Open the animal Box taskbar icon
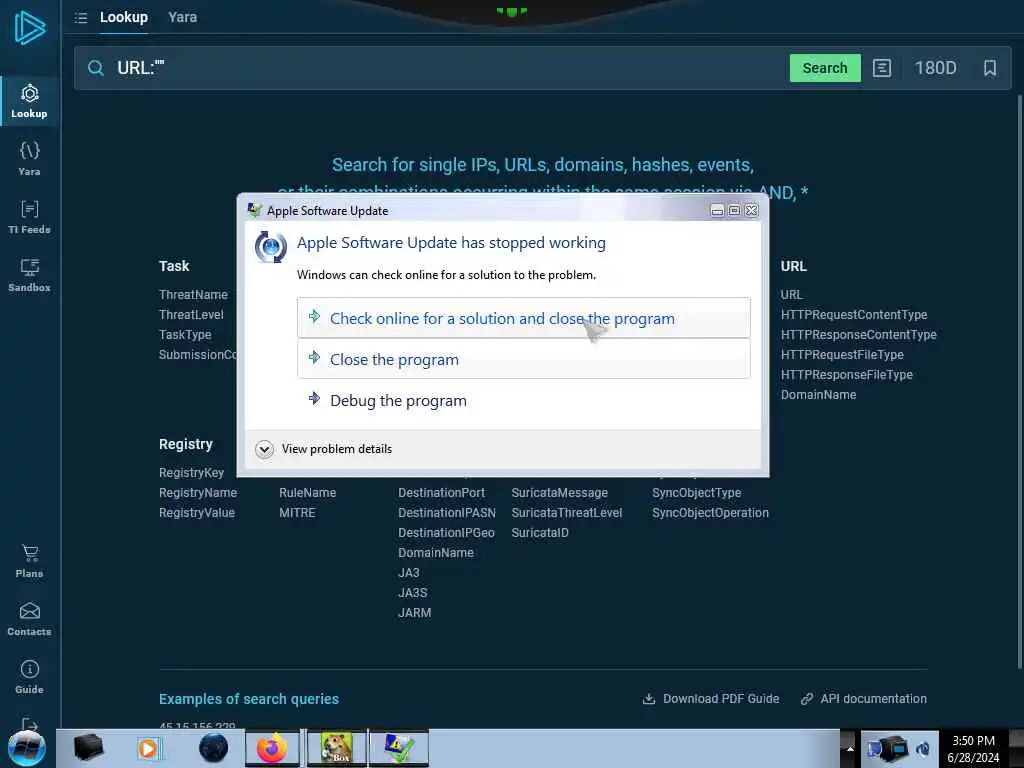1024x768 pixels. tap(336, 748)
